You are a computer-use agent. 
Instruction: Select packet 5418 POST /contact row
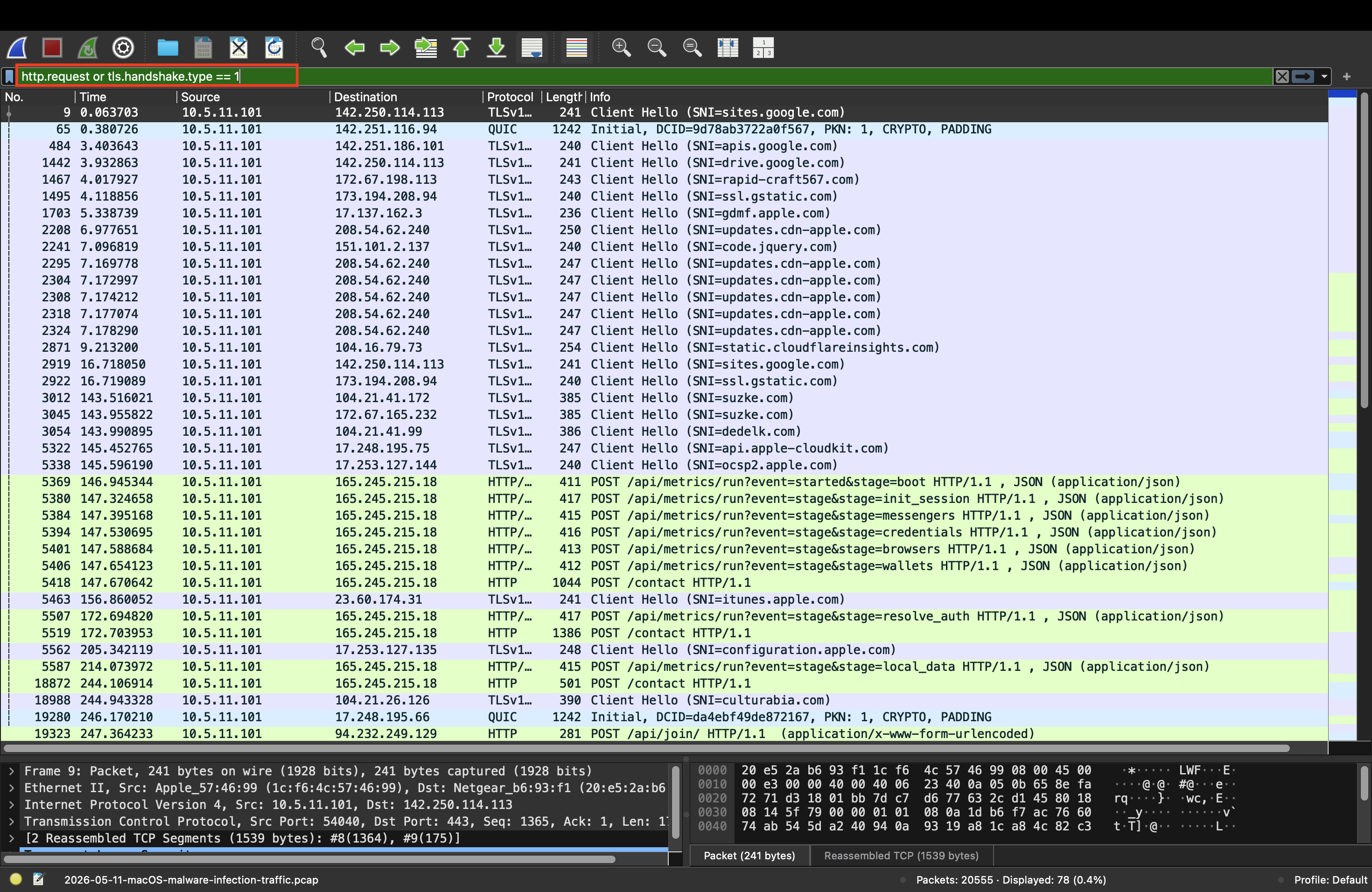(x=664, y=583)
